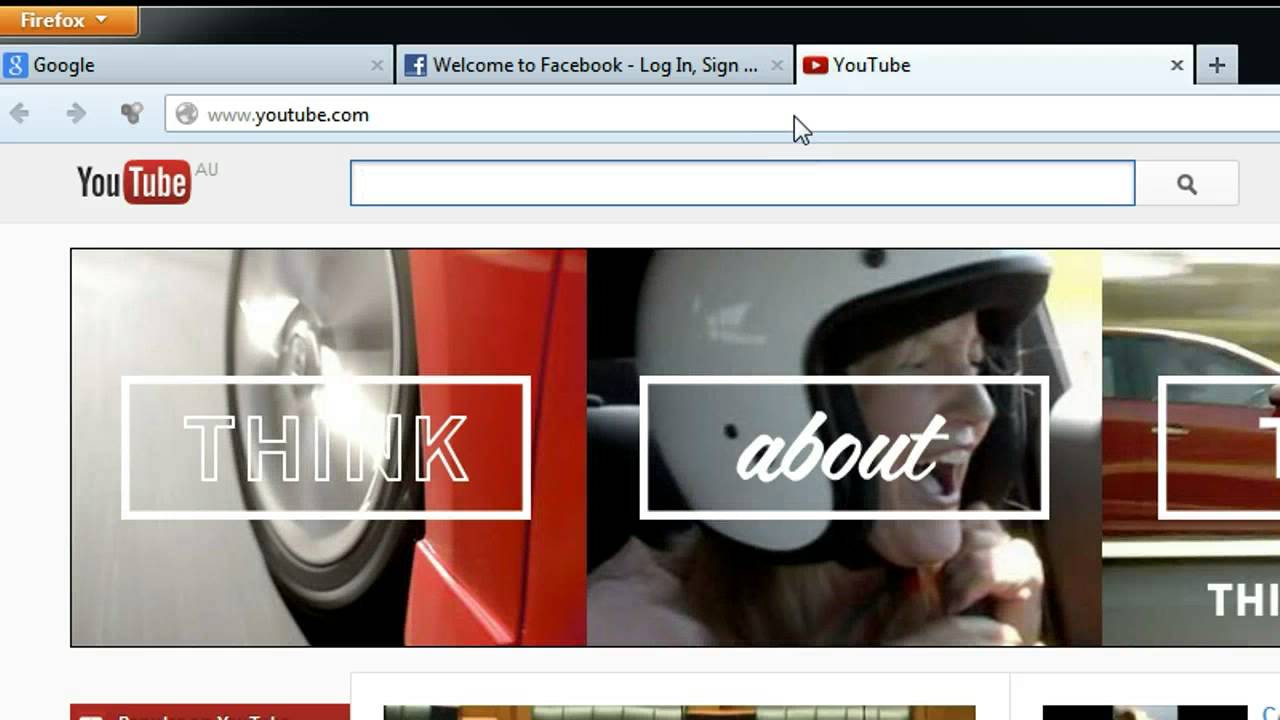Close the Welcome to Facebook tab
Viewport: 1280px width, 720px height.
tap(777, 65)
